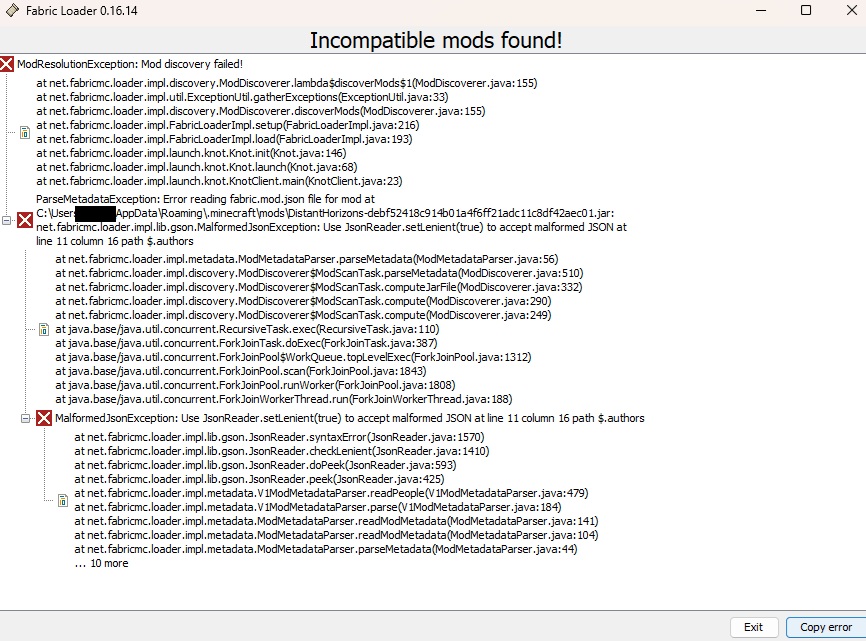This screenshot has width=866, height=641.
Task: Click the Incompatible mods found heading
Action: click(x=436, y=40)
